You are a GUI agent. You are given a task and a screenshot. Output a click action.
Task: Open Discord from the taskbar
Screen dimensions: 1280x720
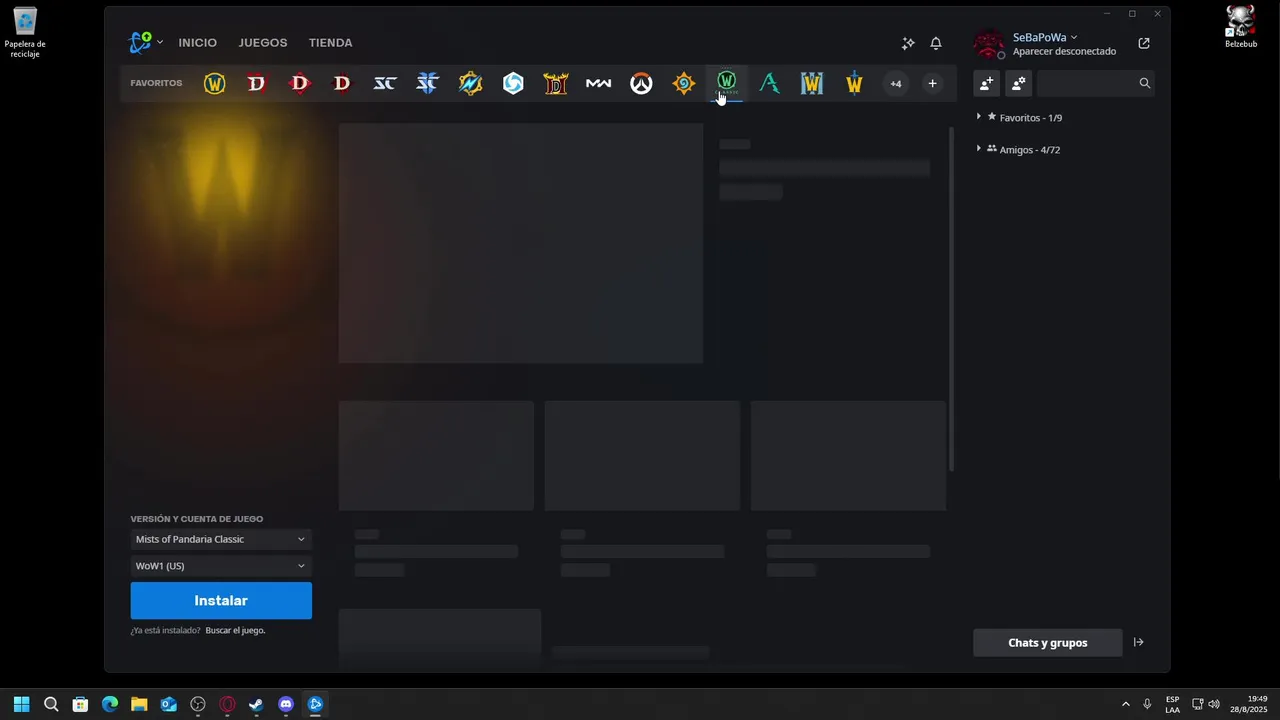click(x=286, y=704)
